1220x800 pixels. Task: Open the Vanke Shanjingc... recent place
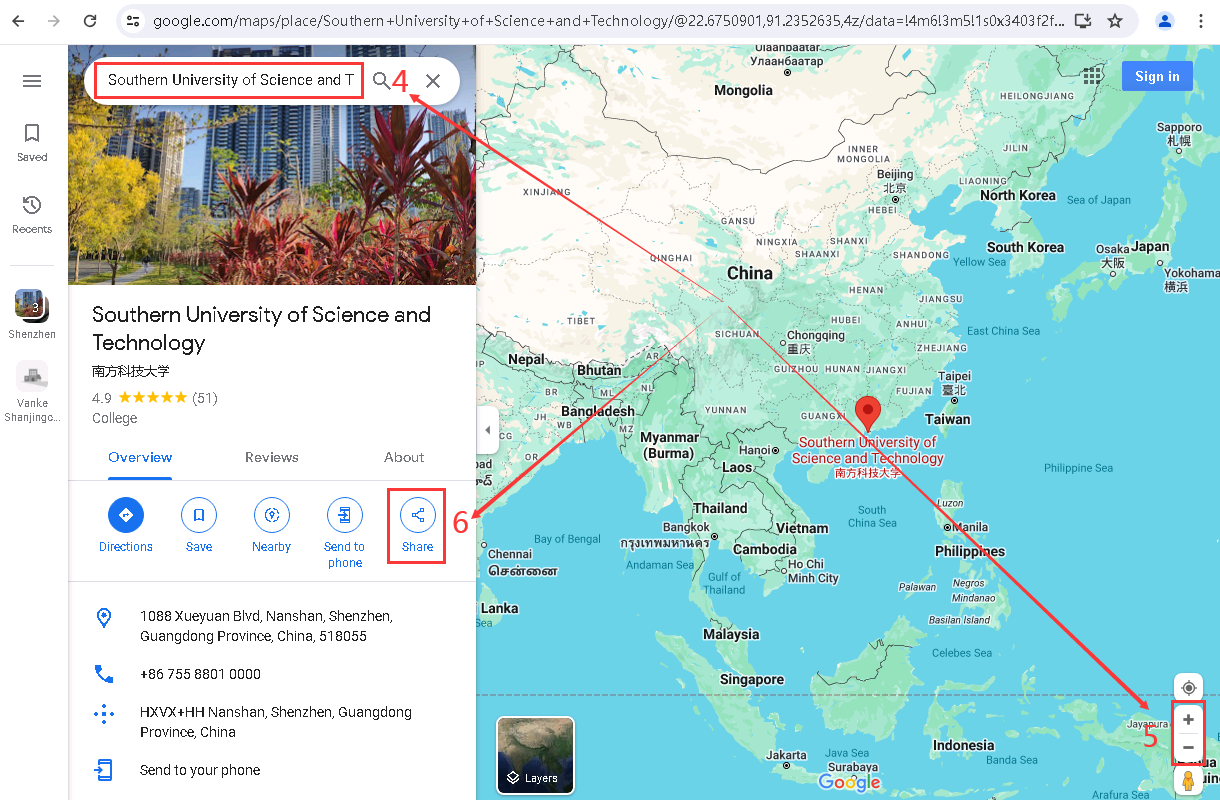[32, 392]
